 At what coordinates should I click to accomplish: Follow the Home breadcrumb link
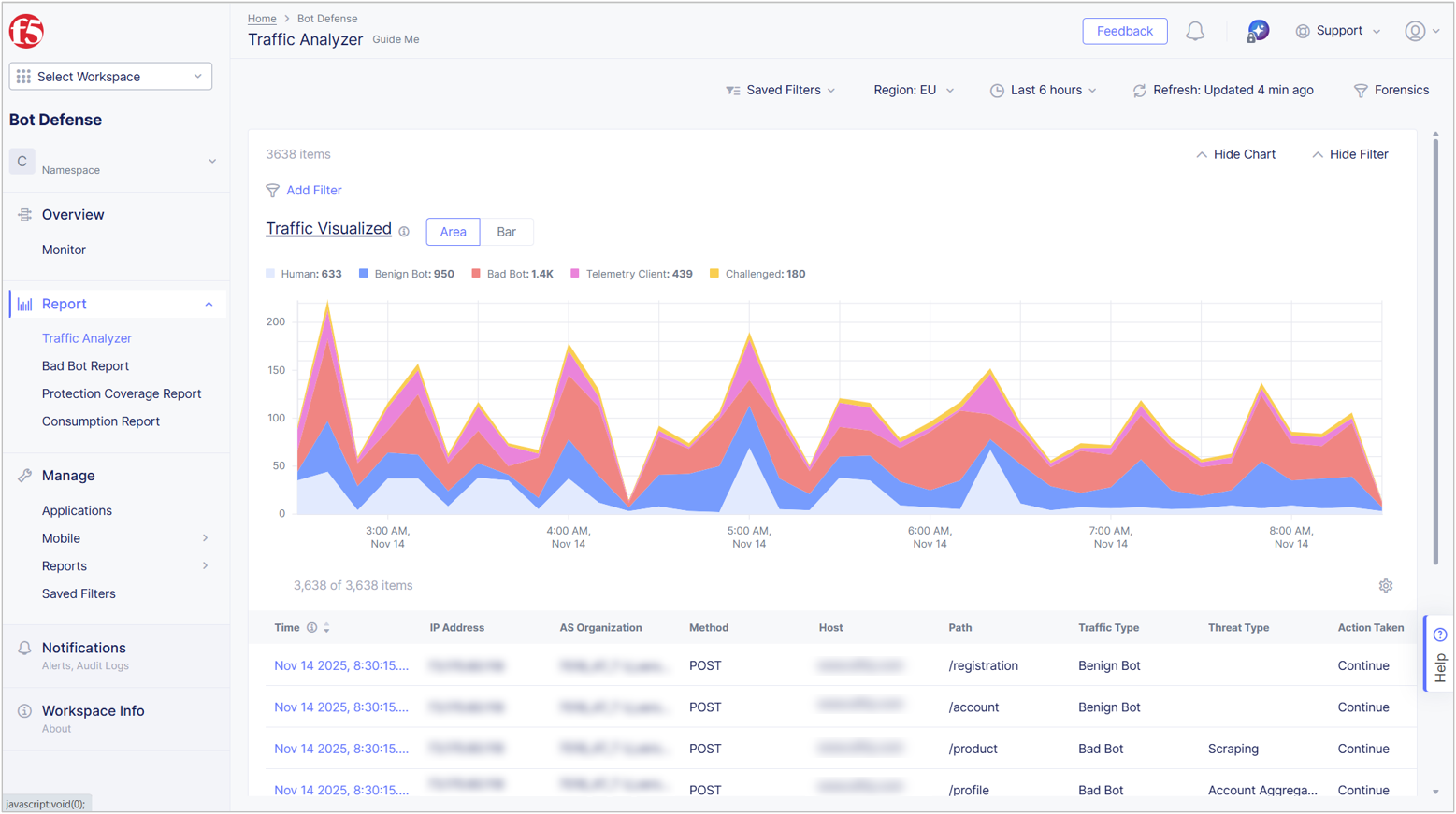pos(261,18)
